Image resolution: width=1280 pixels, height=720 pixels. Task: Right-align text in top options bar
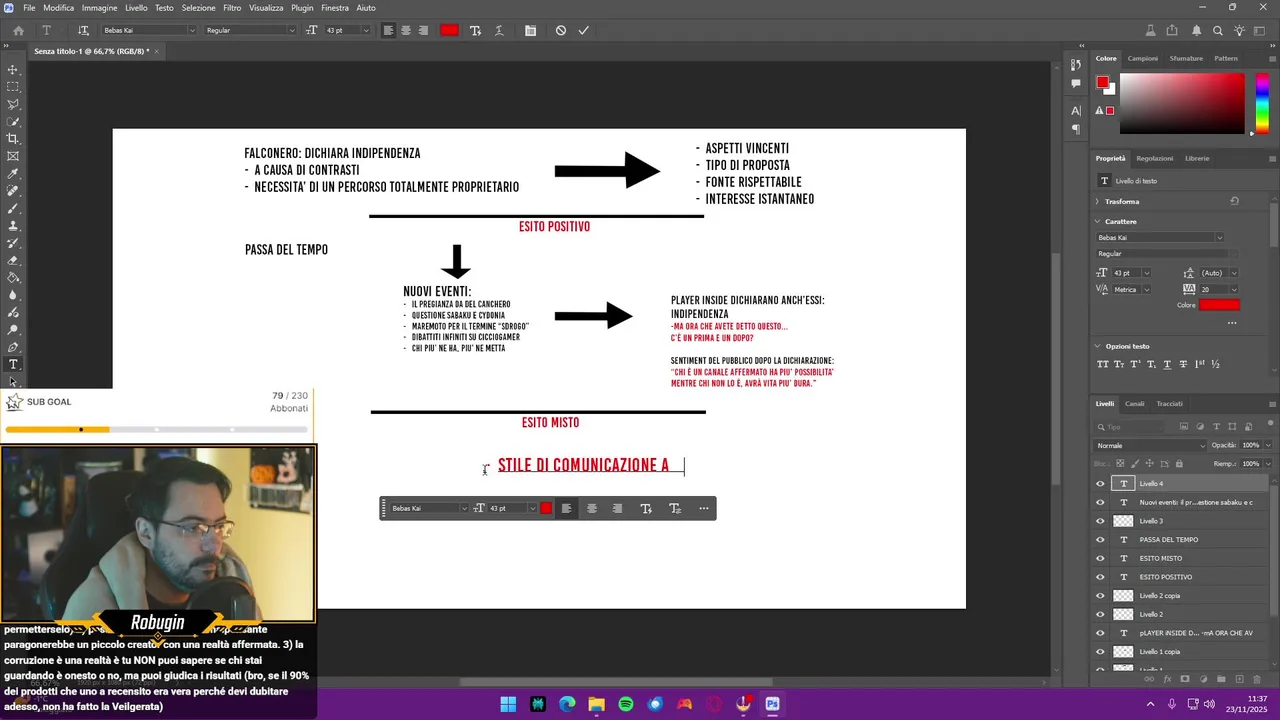pos(423,30)
